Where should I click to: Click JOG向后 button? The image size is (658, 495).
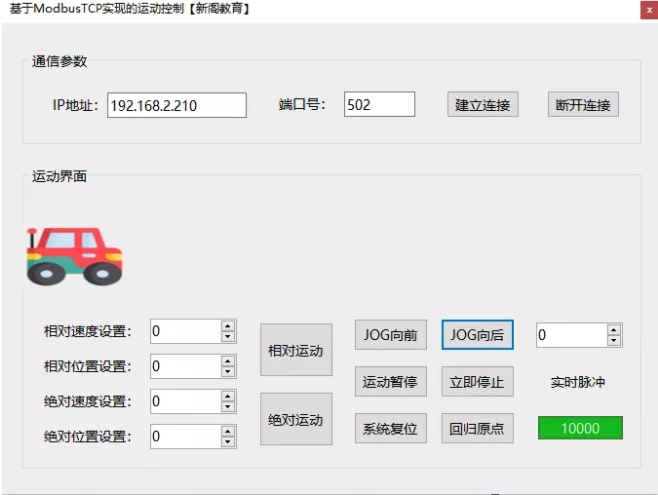tap(477, 335)
